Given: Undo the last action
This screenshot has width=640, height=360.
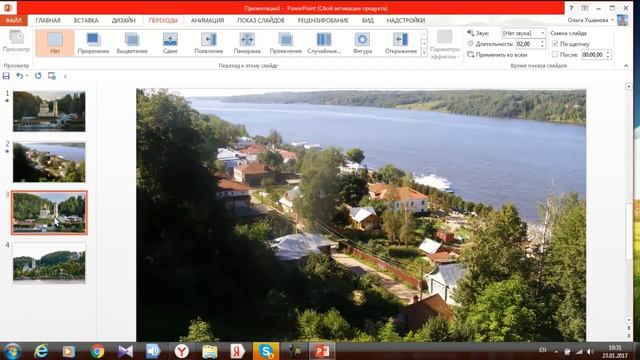Looking at the screenshot, I should coord(19,76).
